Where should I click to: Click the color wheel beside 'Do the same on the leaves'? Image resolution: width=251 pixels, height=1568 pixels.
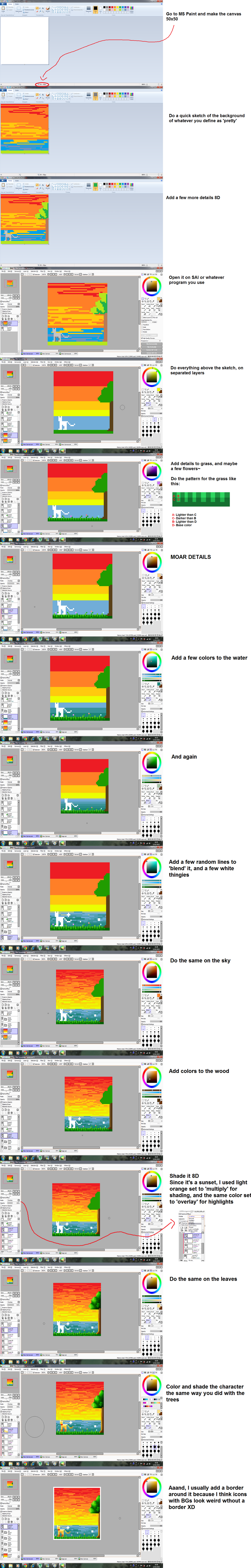tap(152, 1284)
